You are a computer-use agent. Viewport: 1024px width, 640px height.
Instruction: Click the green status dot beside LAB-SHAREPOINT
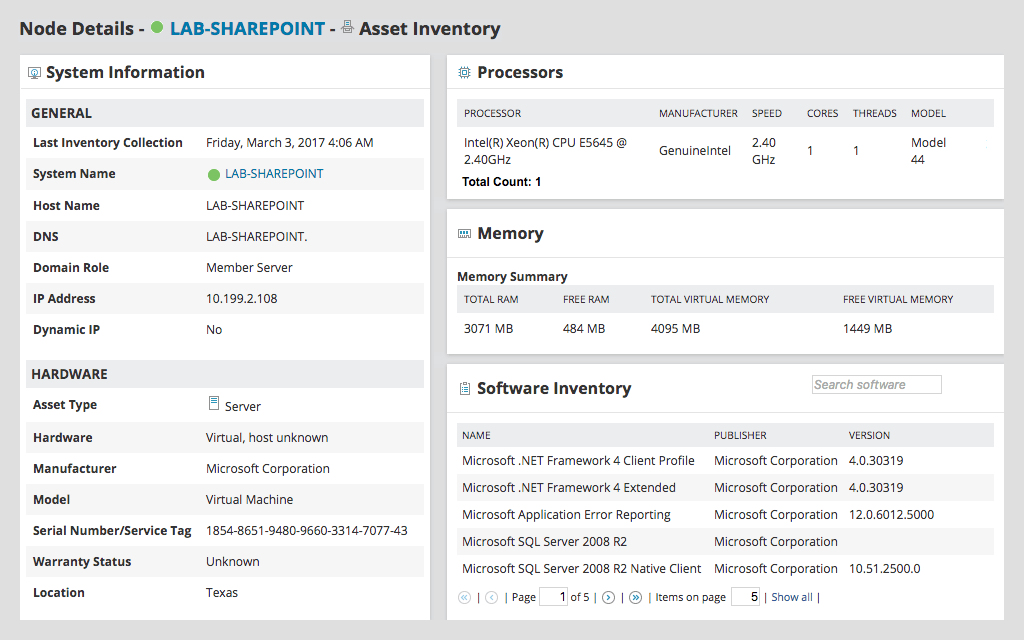157,29
